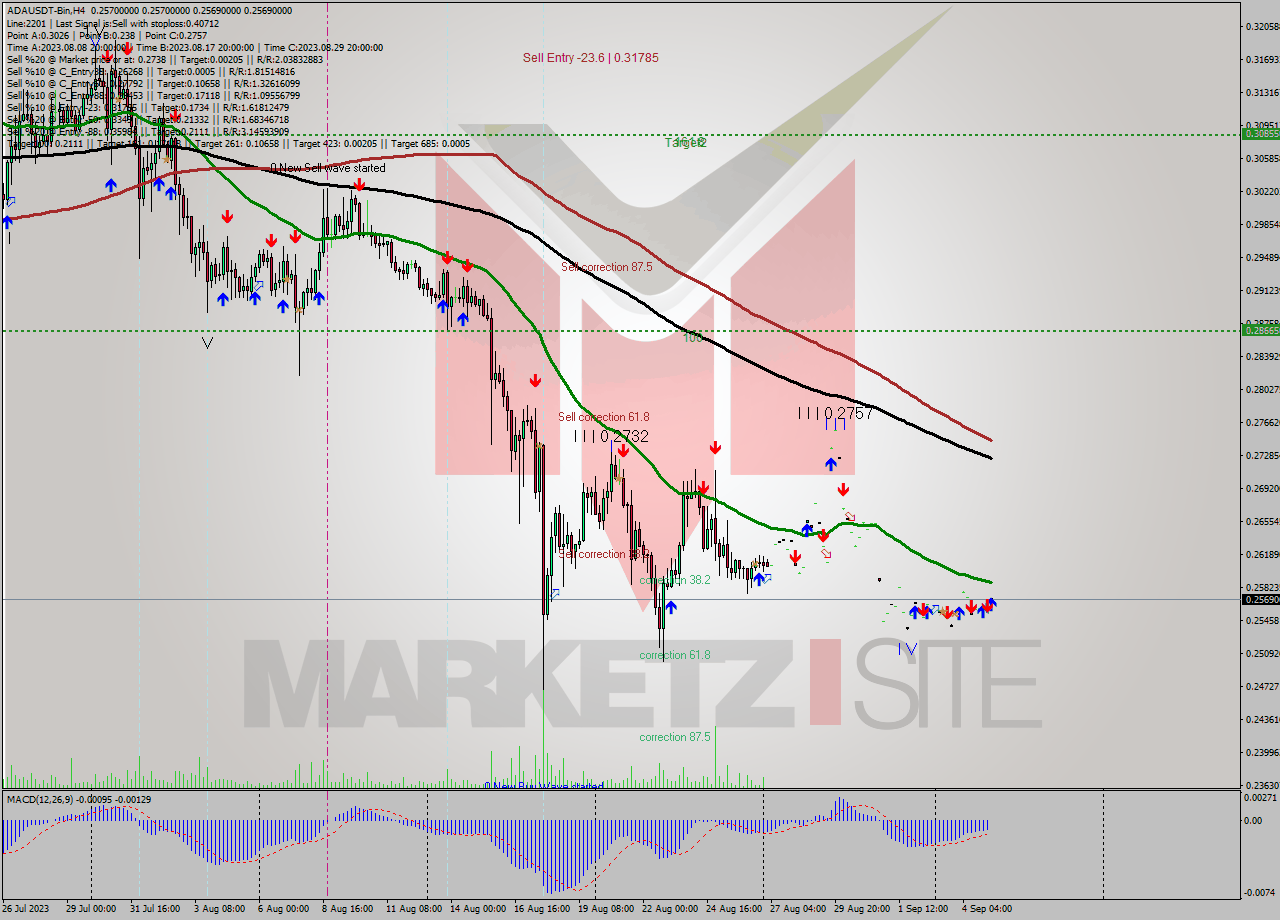Viewport: 1280px width, 920px height.
Task: Click the '24 Aug 16:00' date label
Action: 734,909
